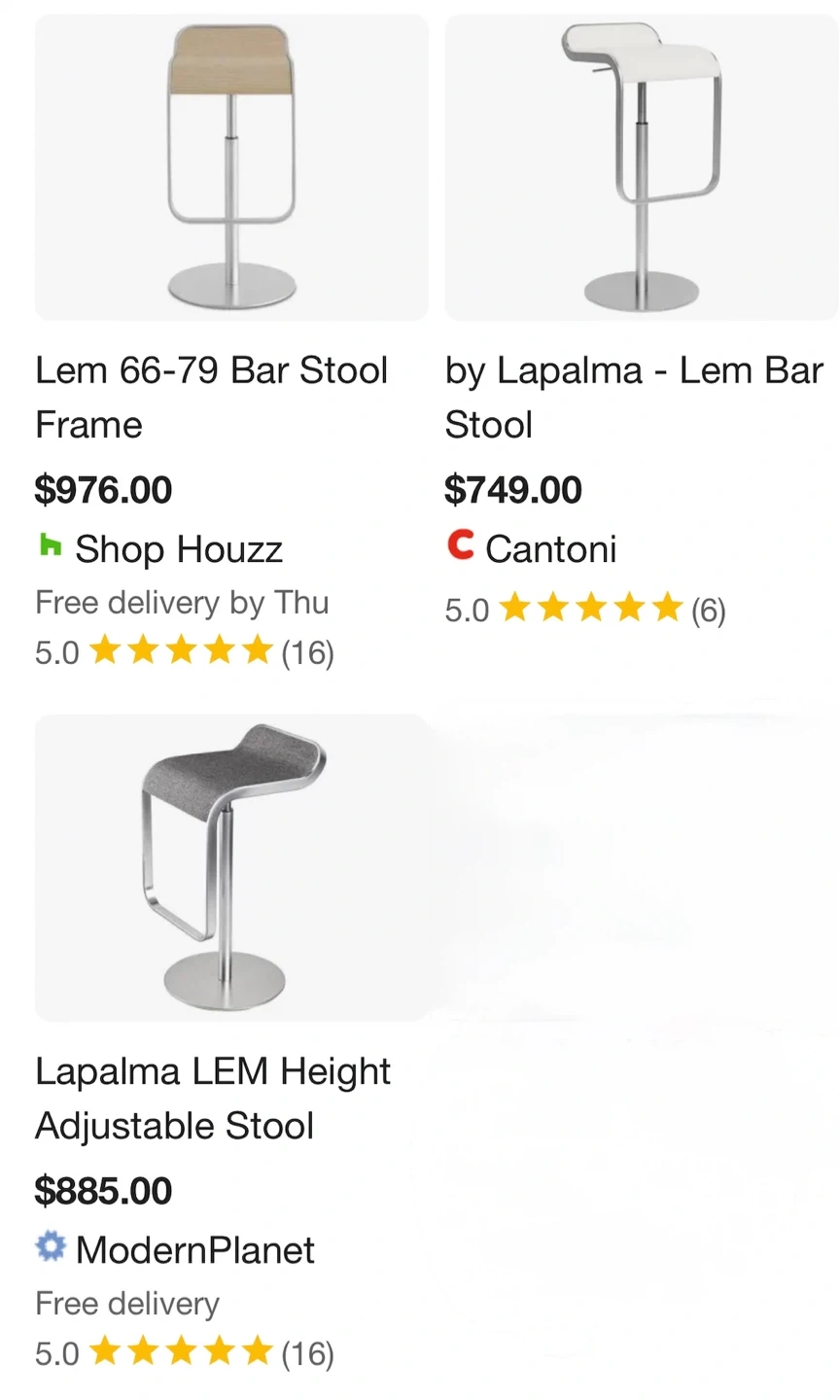Click the $976.00 price
The width and height of the screenshot is (840, 1400).
(x=103, y=489)
